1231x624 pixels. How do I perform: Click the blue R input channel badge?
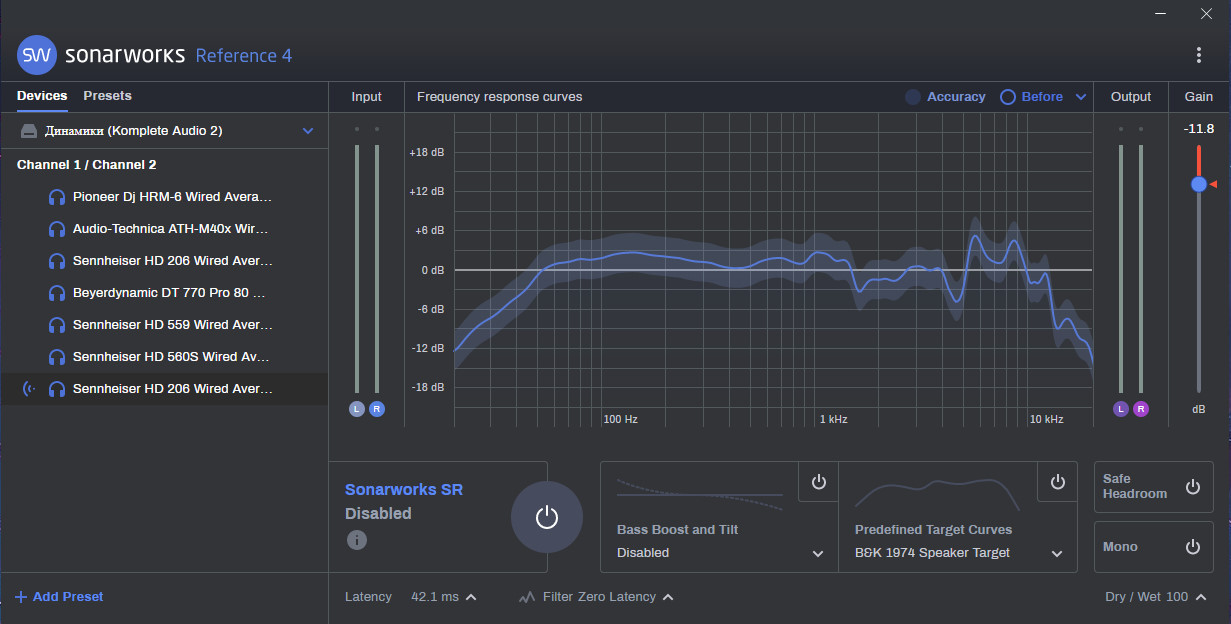[377, 409]
